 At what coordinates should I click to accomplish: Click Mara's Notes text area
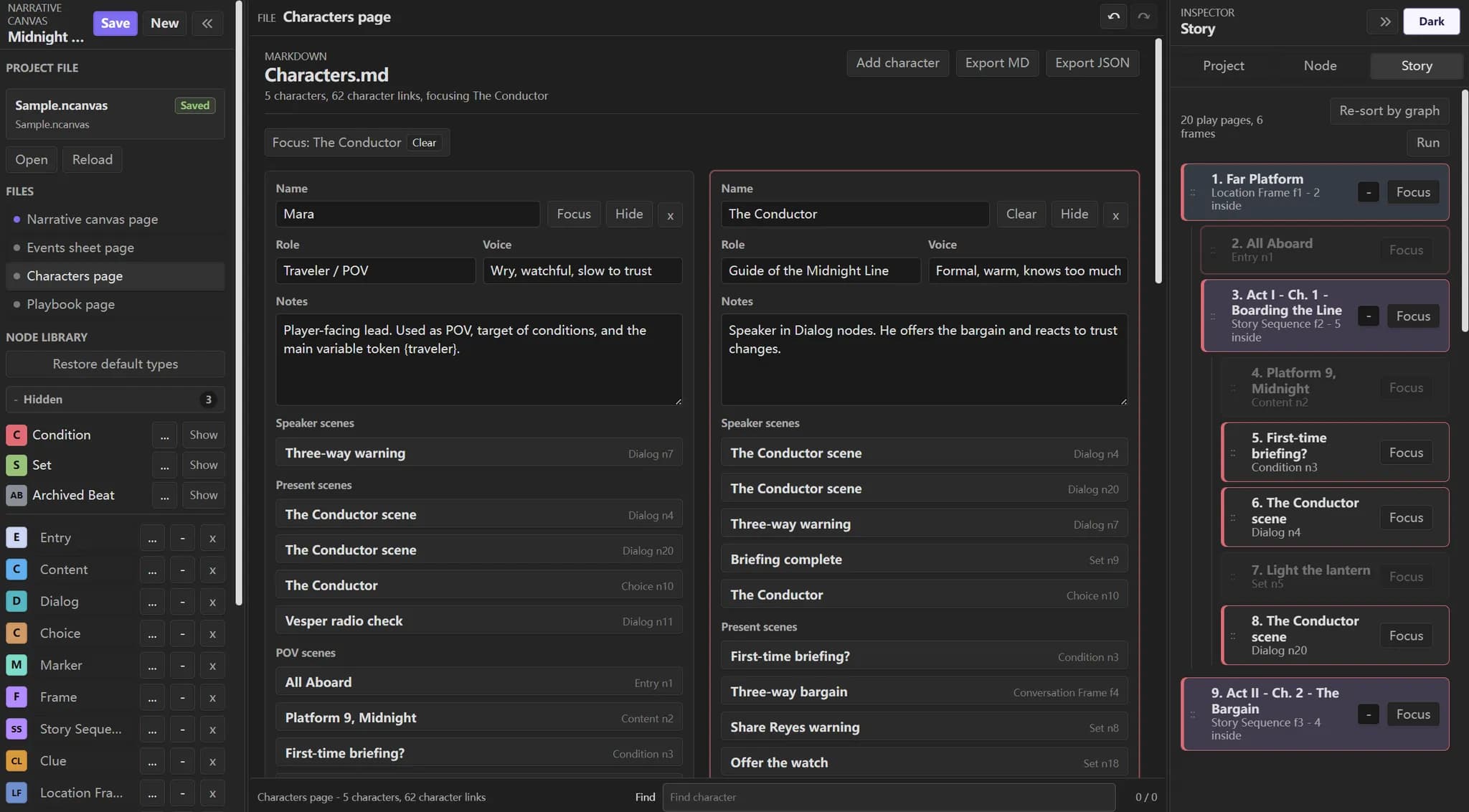click(x=478, y=359)
